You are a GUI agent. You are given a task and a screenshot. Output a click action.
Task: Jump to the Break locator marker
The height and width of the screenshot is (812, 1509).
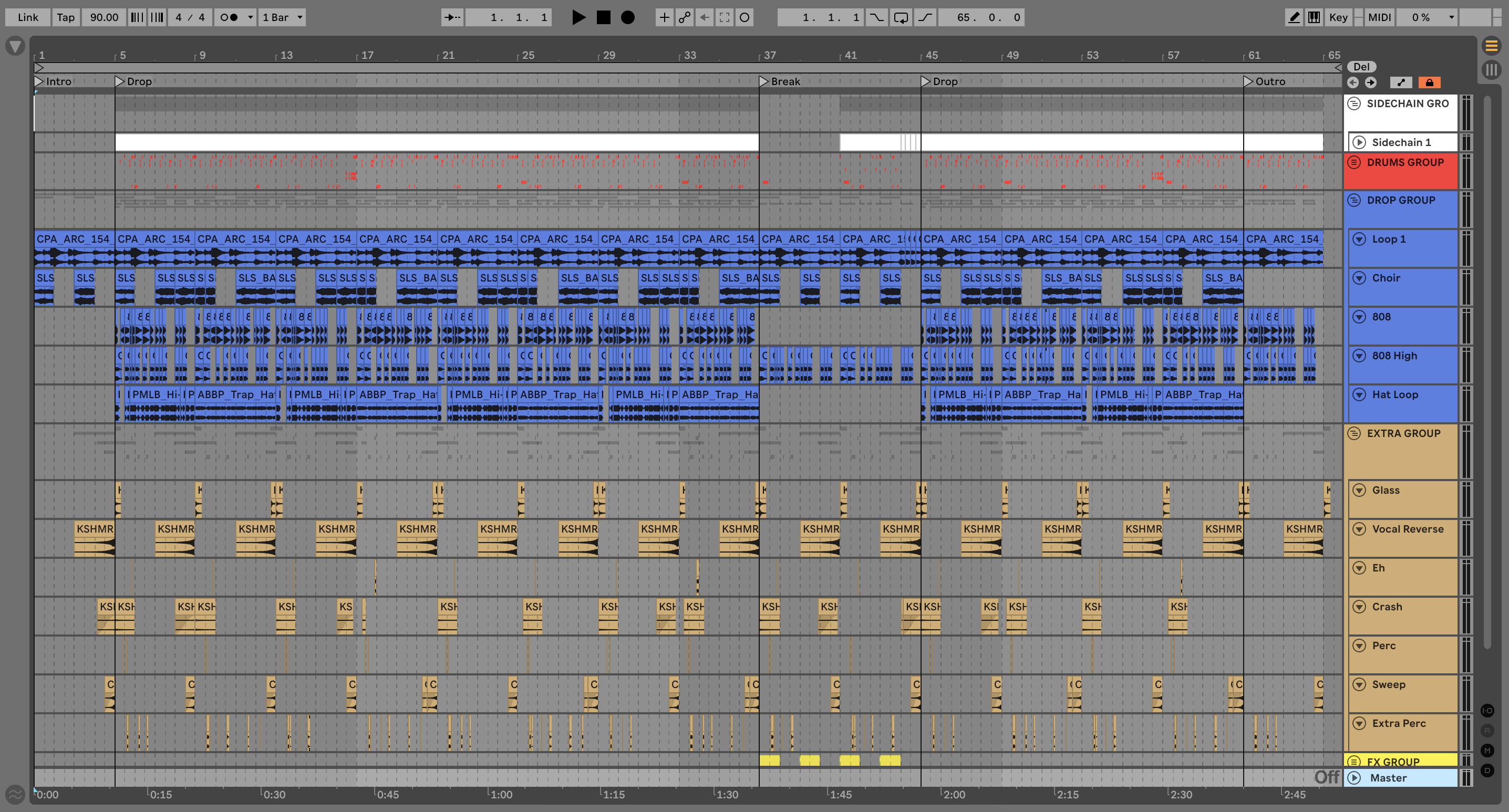click(x=764, y=81)
